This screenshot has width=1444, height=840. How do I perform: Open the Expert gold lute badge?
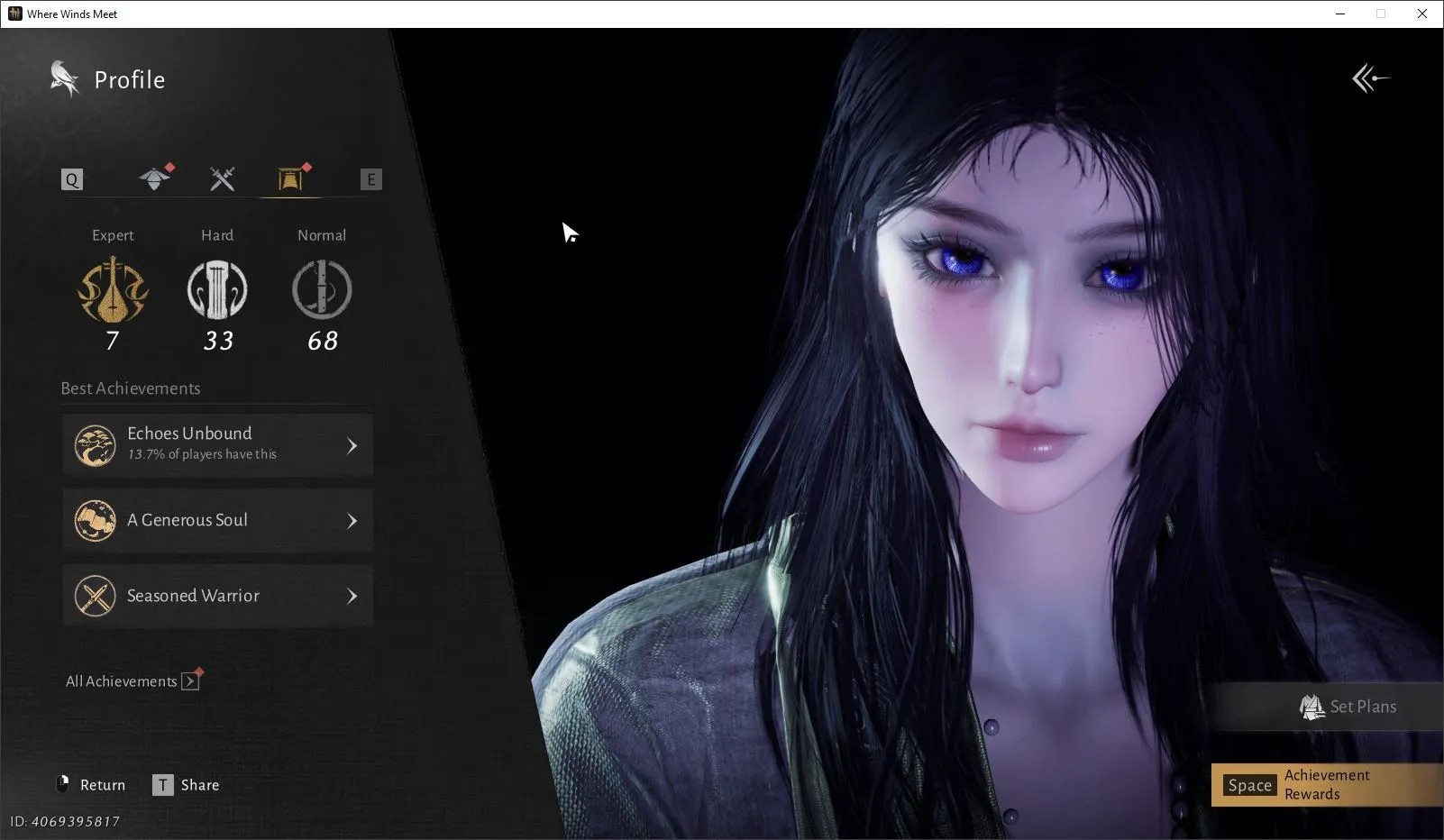tap(113, 289)
